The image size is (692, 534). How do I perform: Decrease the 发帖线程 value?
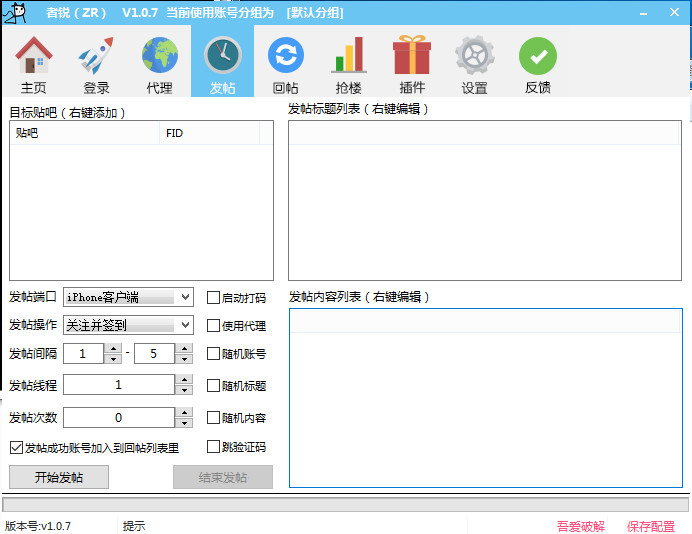(x=184, y=390)
